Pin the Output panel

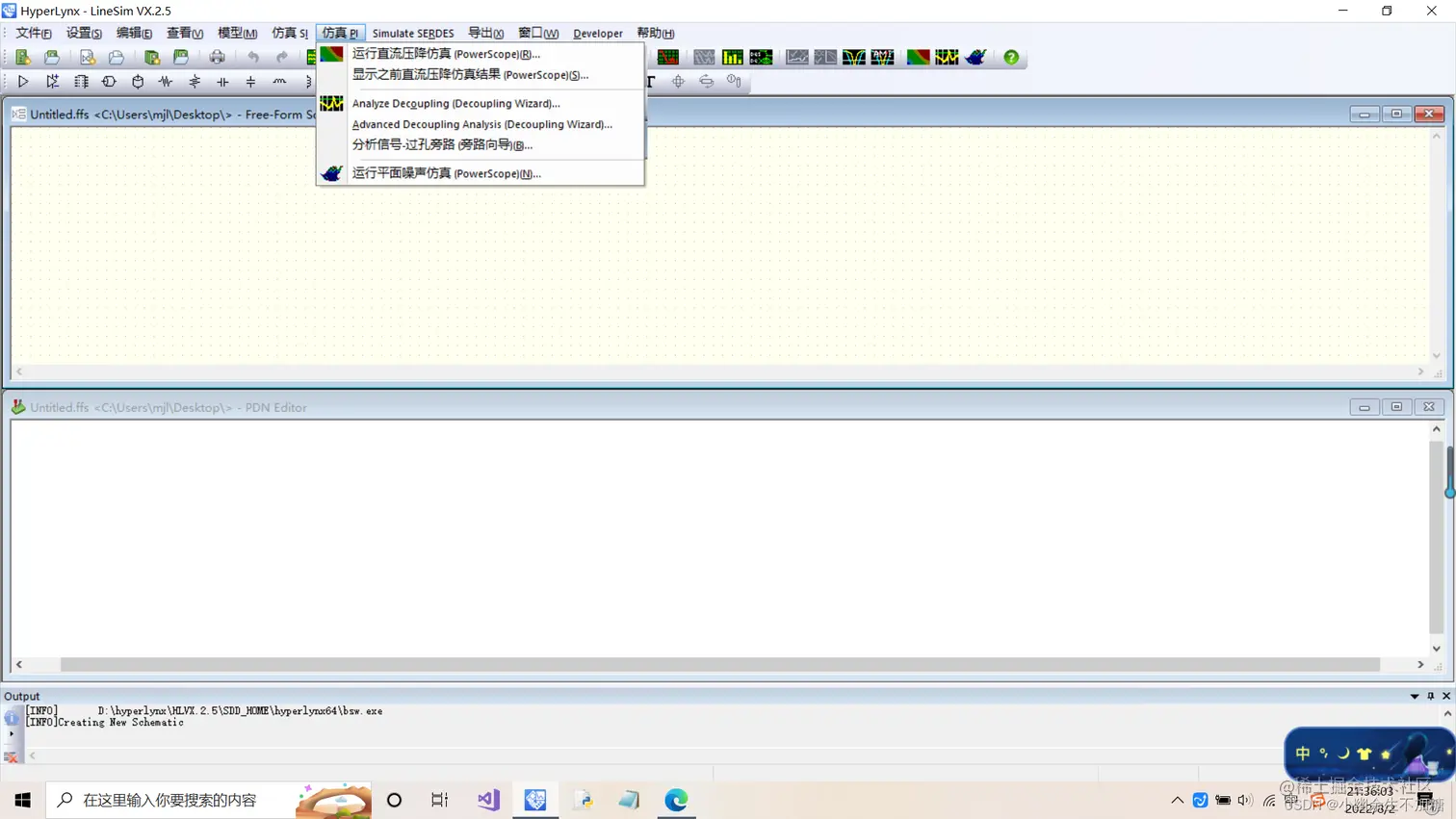tap(1431, 696)
